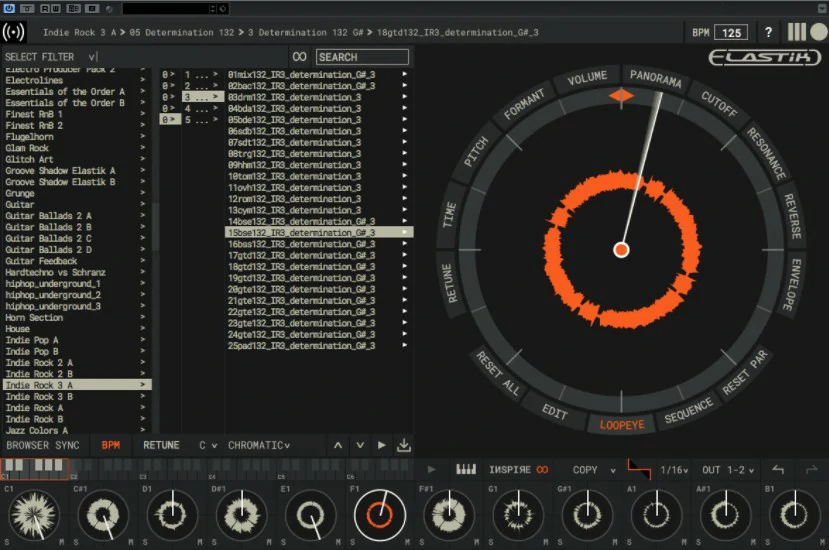Click the piano keyboard icon

coord(466,469)
